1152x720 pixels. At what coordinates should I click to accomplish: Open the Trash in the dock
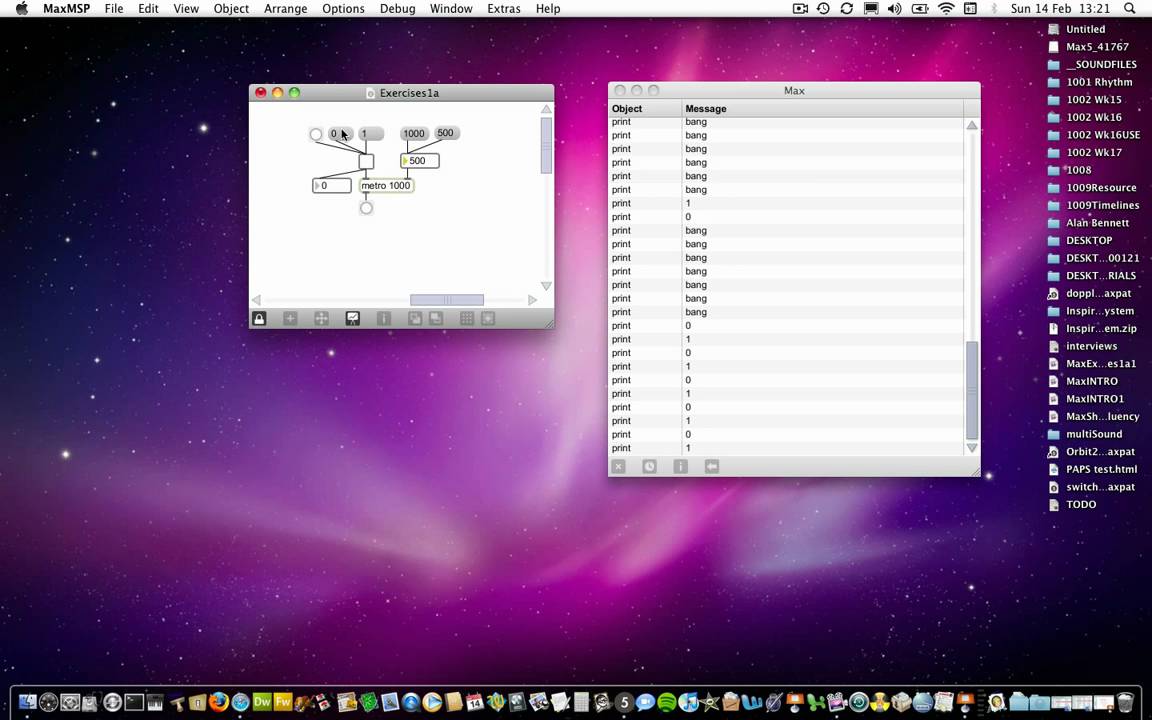1125,702
